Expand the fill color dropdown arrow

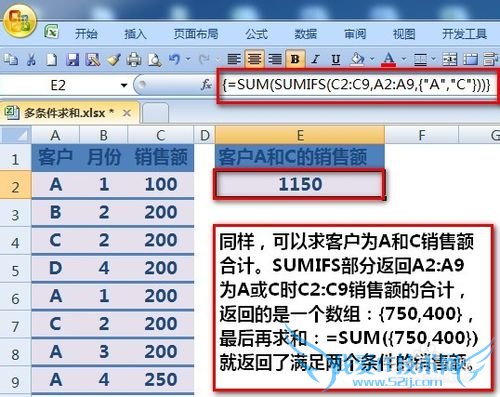click(x=372, y=59)
